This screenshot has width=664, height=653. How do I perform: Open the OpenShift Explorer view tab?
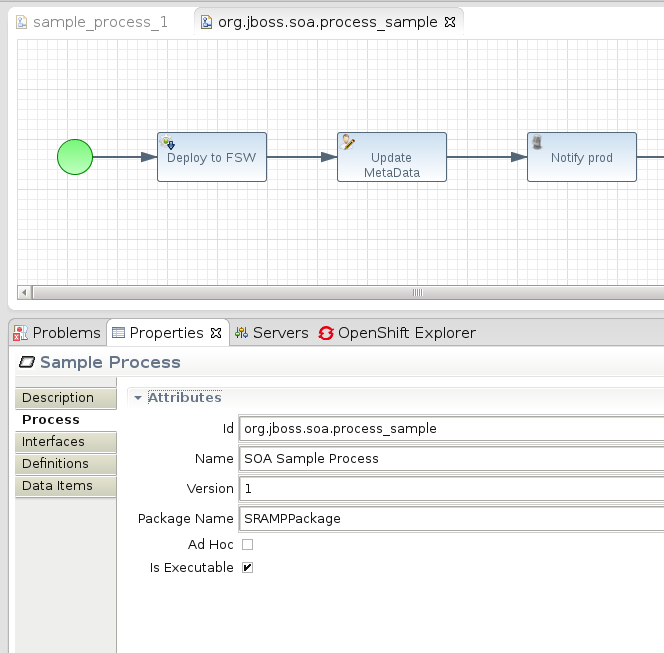[x=397, y=333]
